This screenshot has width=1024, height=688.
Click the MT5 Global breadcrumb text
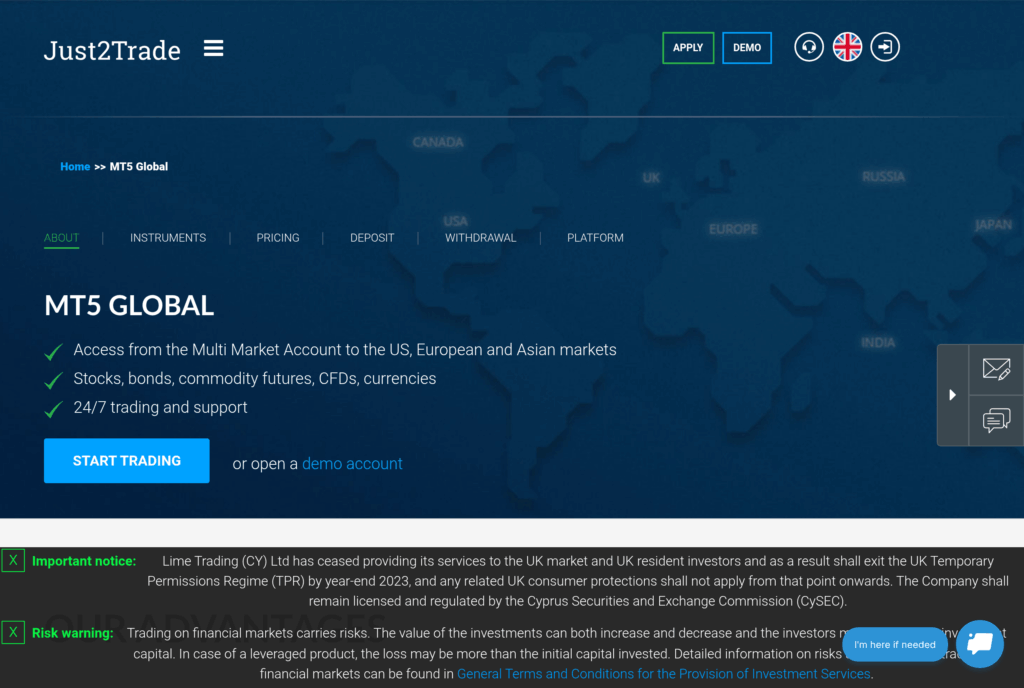[x=138, y=166]
